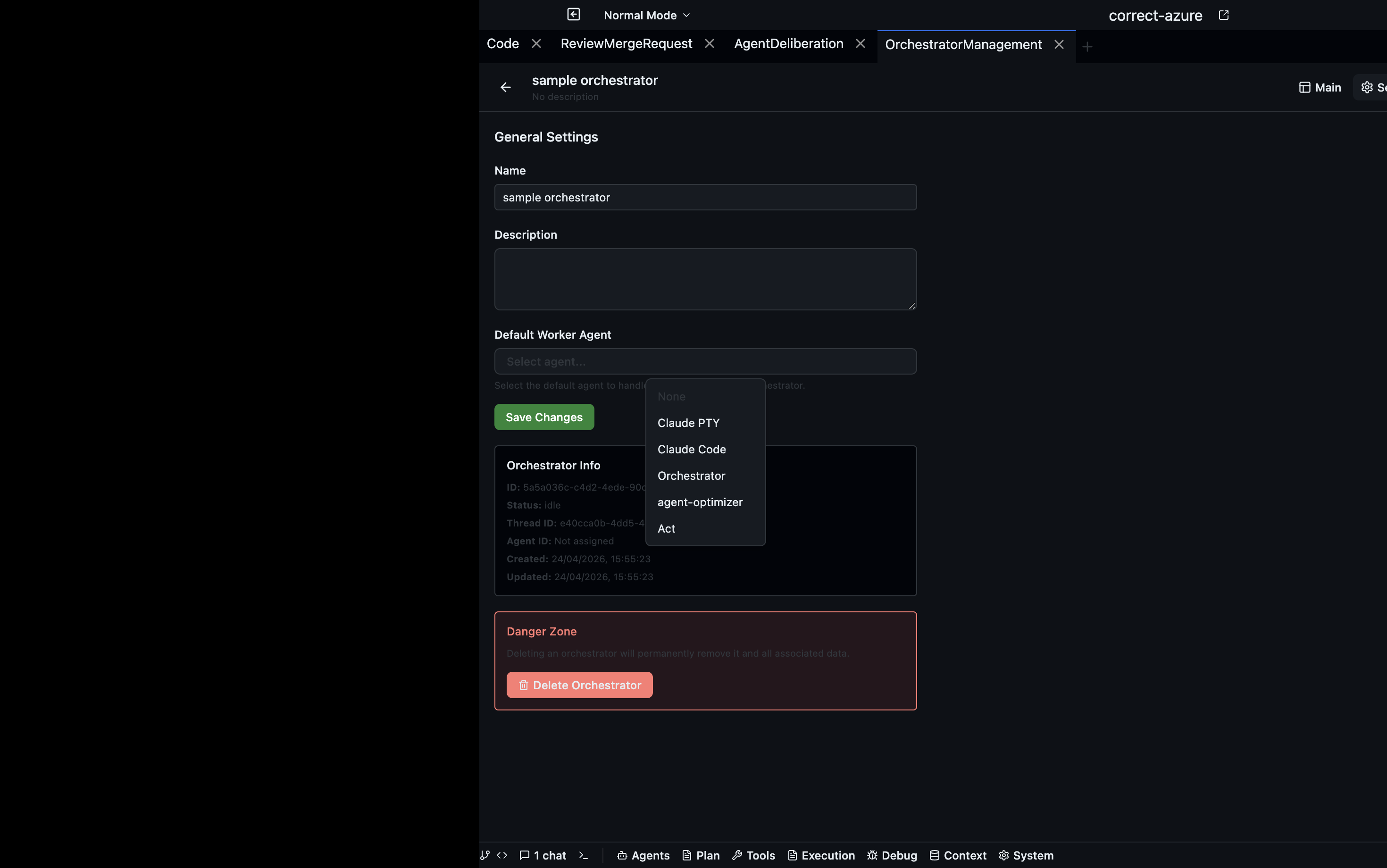
Task: Open the System panel
Action: click(x=1025, y=855)
